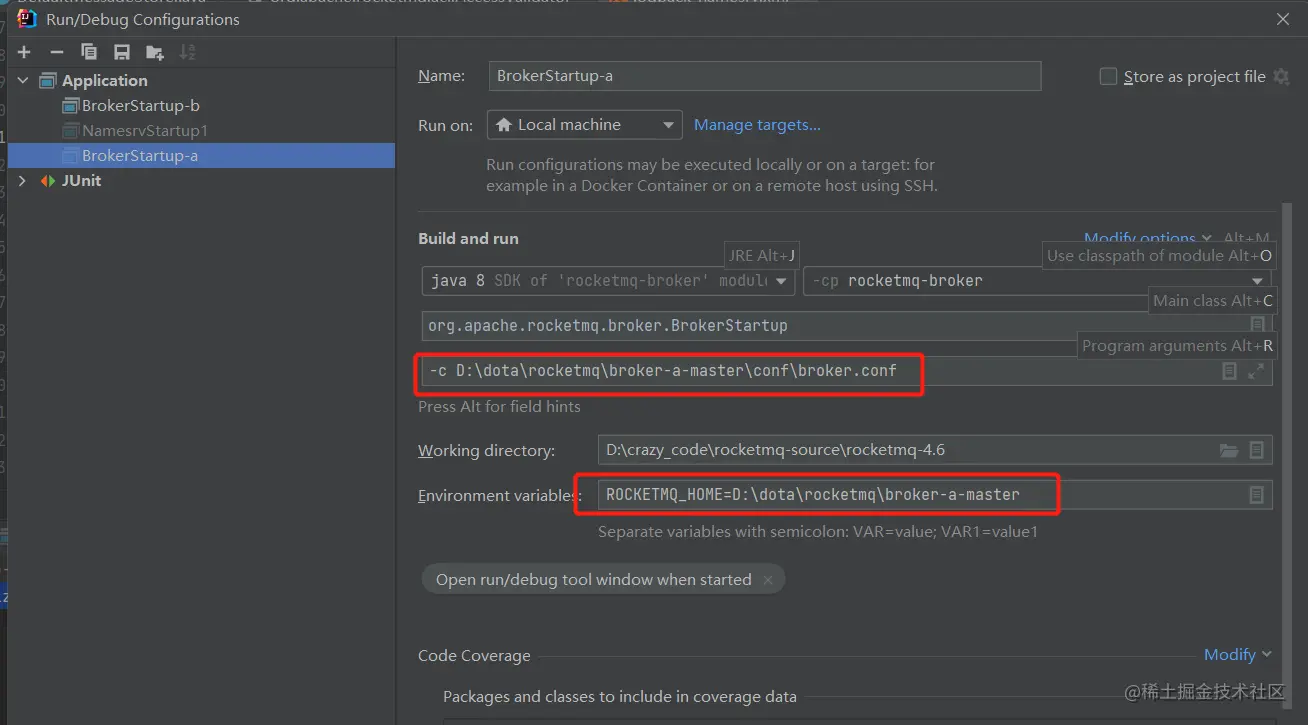Open the classpath module dropdown
Viewport: 1308px width, 725px height.
click(1038, 281)
